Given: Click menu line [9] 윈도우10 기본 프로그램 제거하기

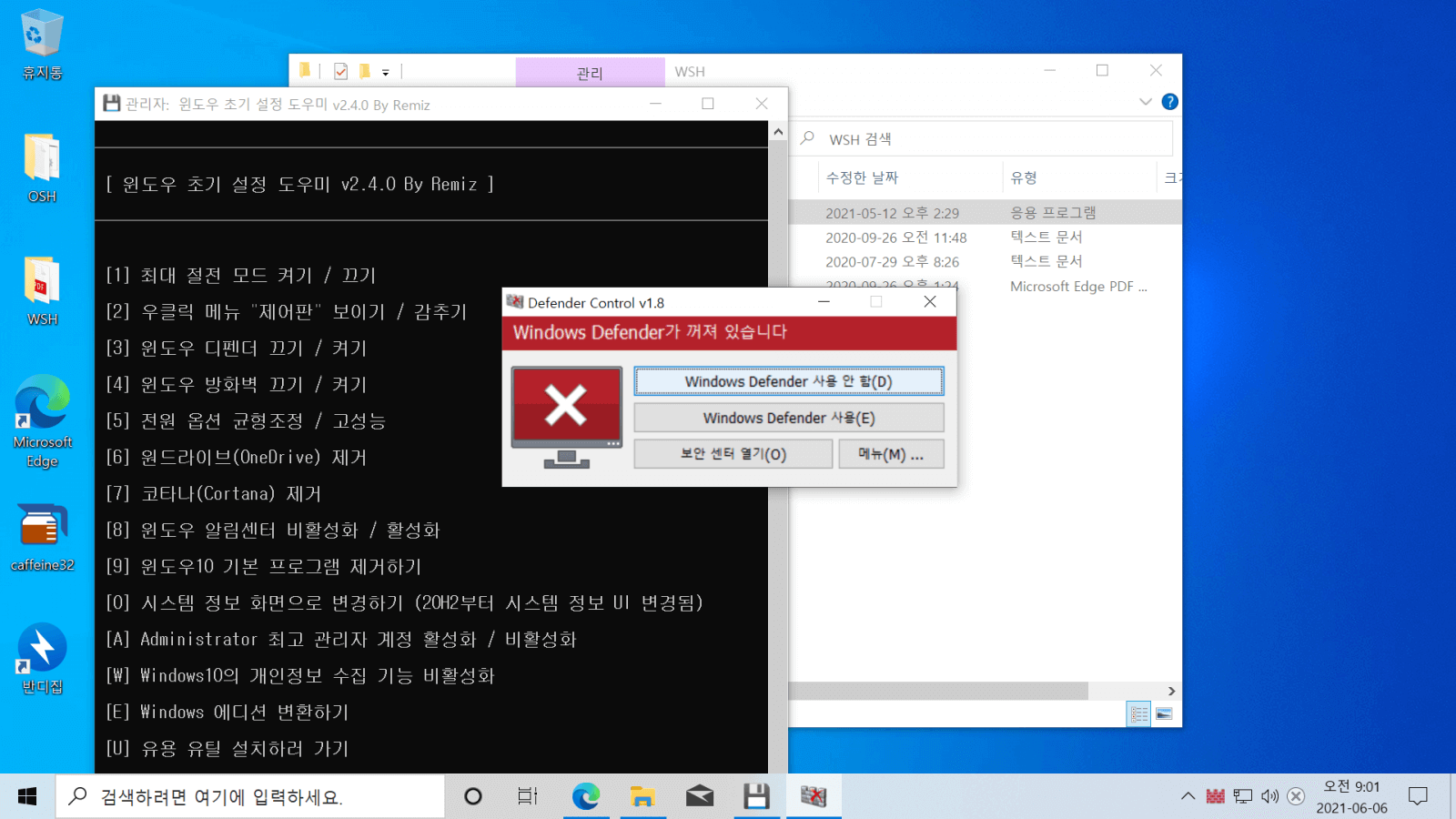Looking at the screenshot, I should tap(264, 566).
